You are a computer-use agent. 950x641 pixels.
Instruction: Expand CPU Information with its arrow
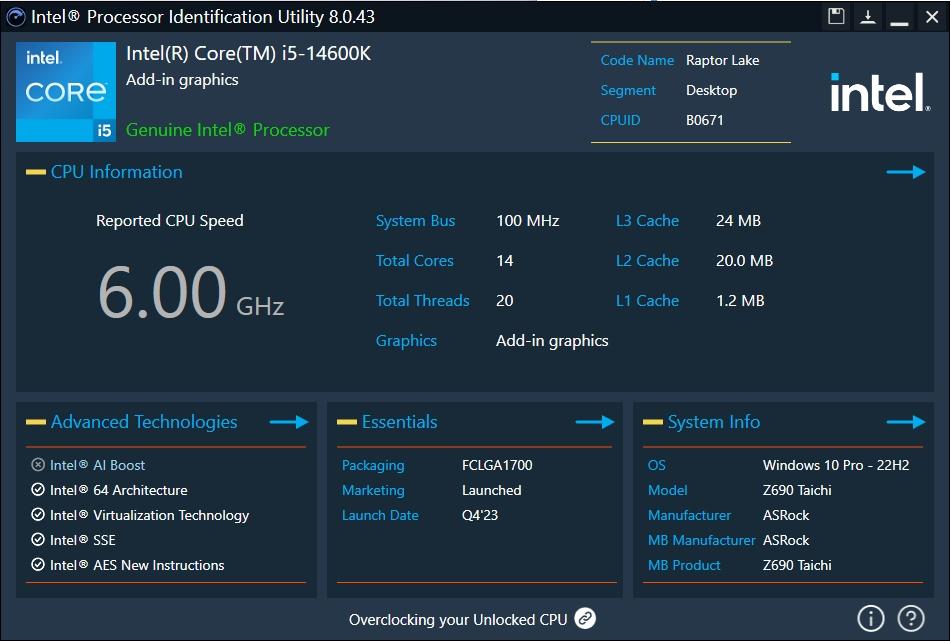coord(906,172)
